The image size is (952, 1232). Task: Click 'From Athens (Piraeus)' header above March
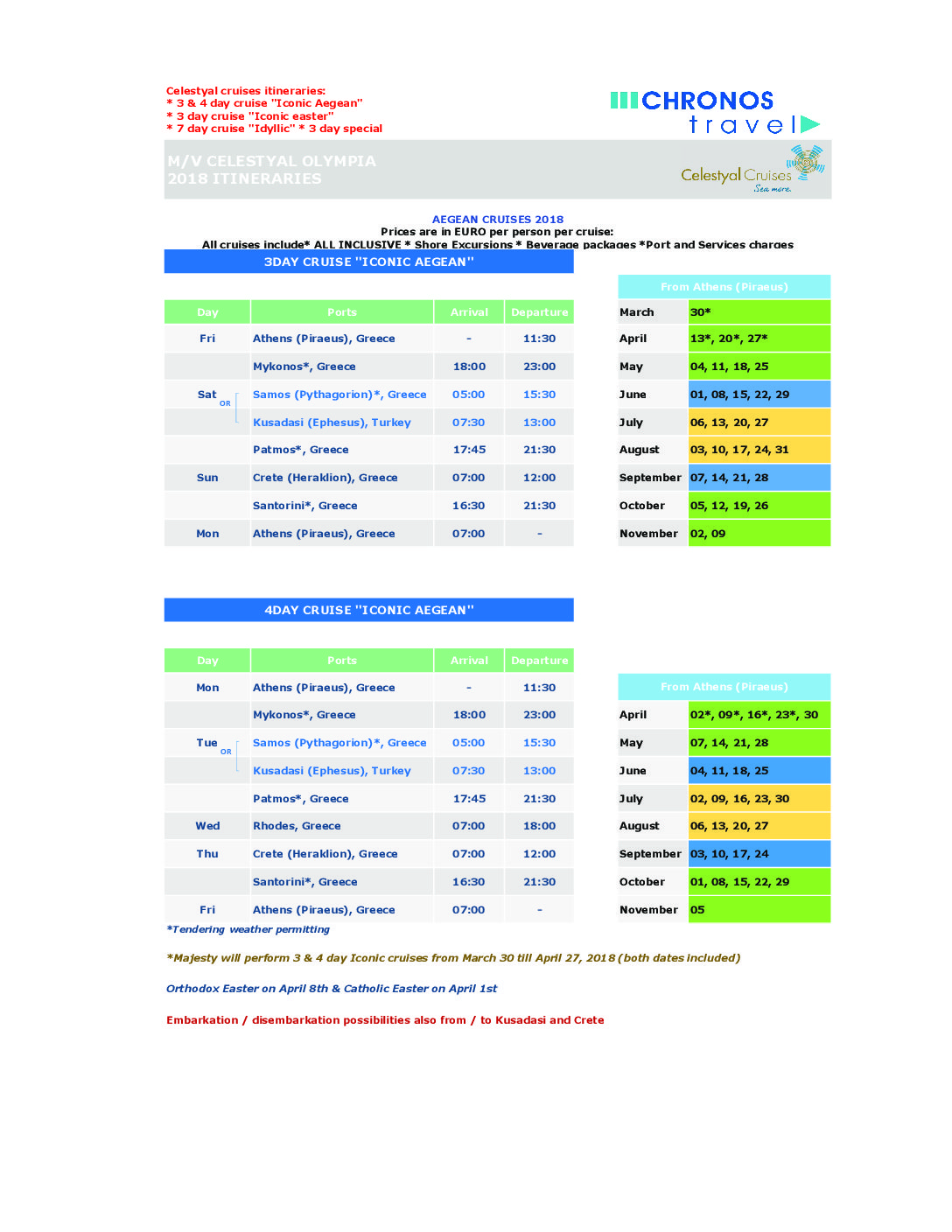[x=724, y=287]
